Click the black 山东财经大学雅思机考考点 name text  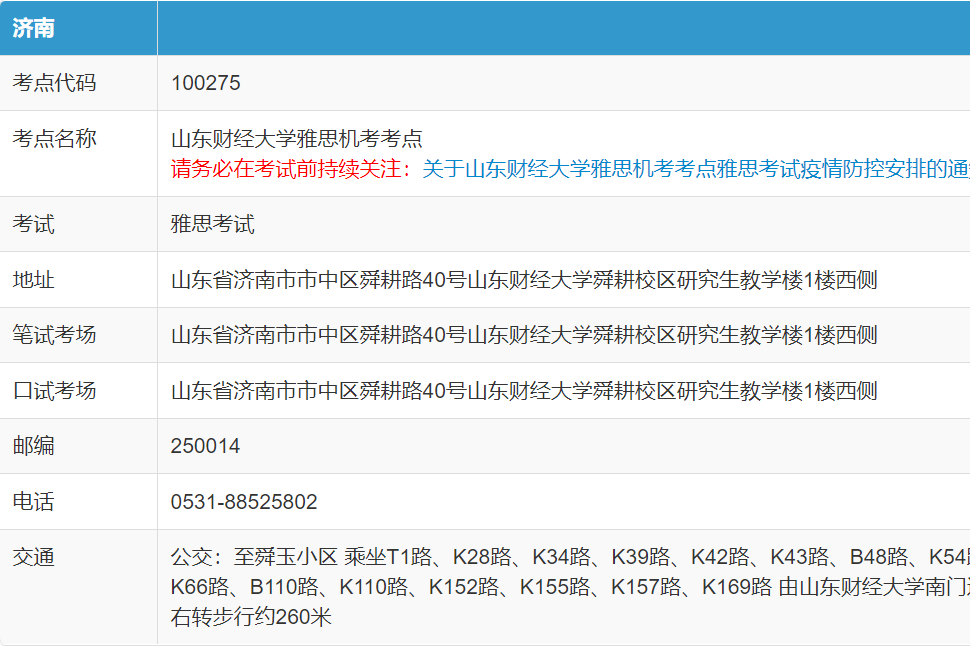pos(297,139)
